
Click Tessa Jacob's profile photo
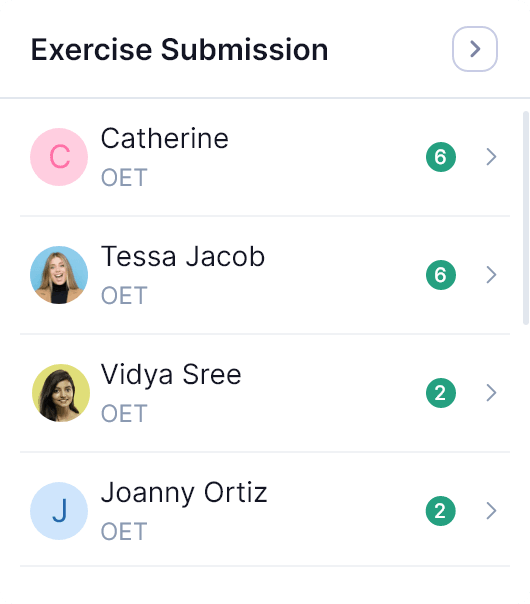pyautogui.click(x=59, y=275)
